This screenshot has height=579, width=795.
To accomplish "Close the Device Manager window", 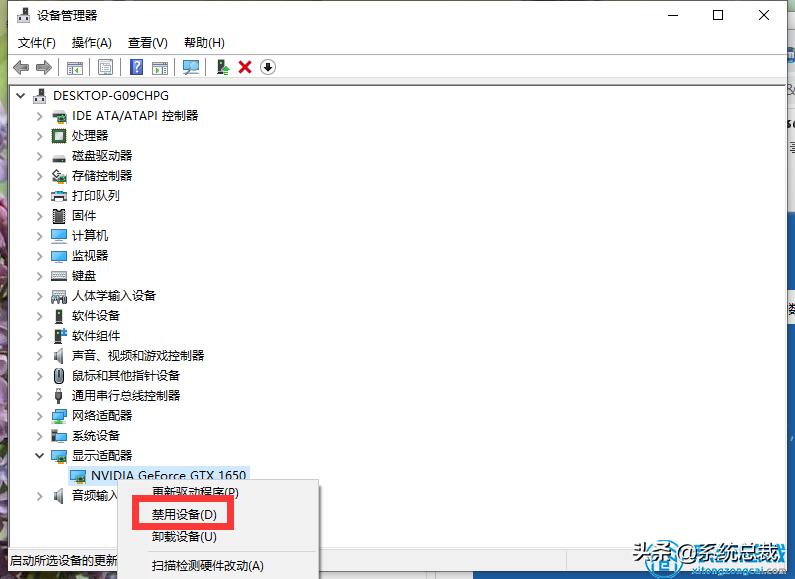I will coord(764,15).
